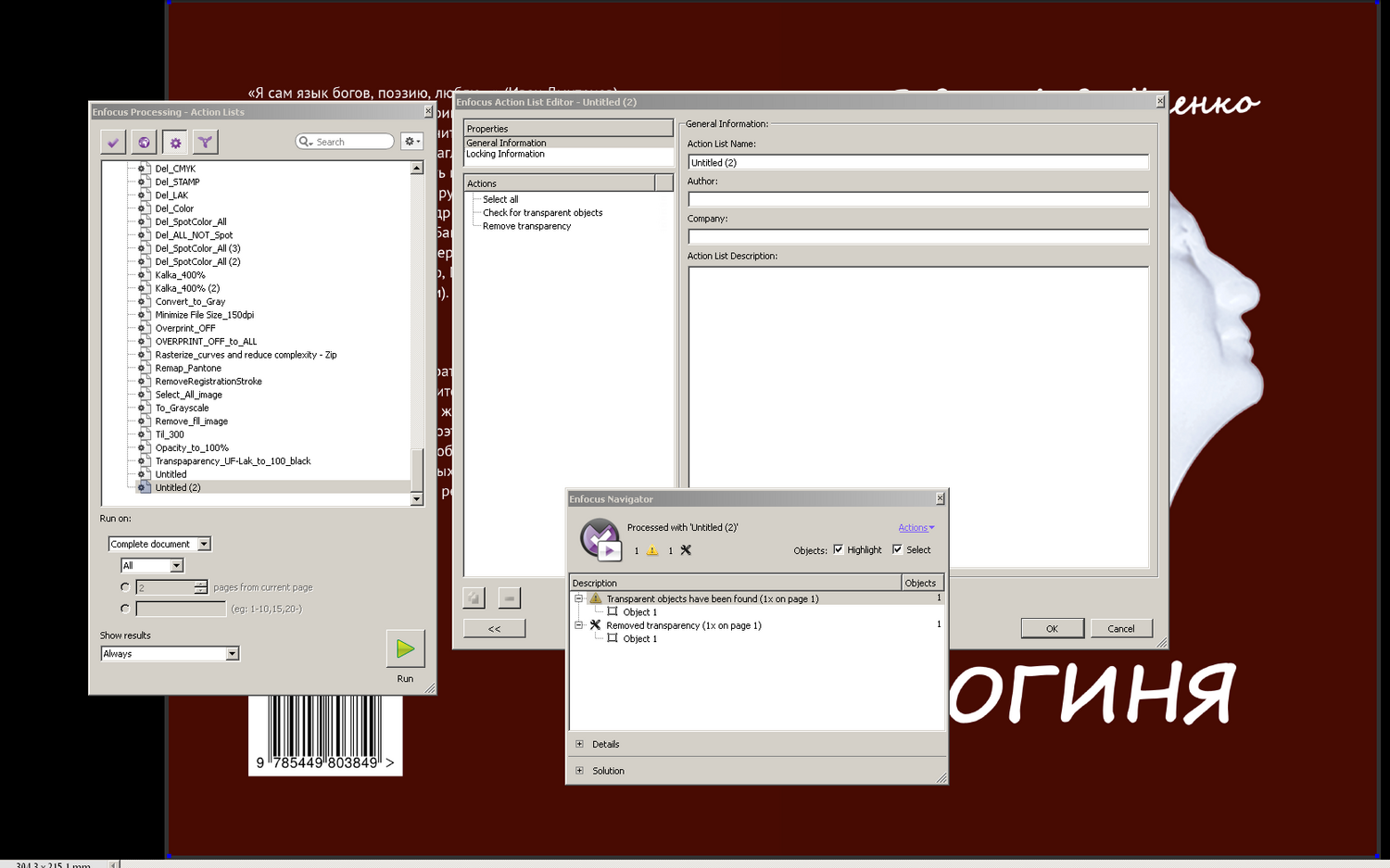
Task: Select the Opacity_to_100% action list
Action: click(x=192, y=447)
